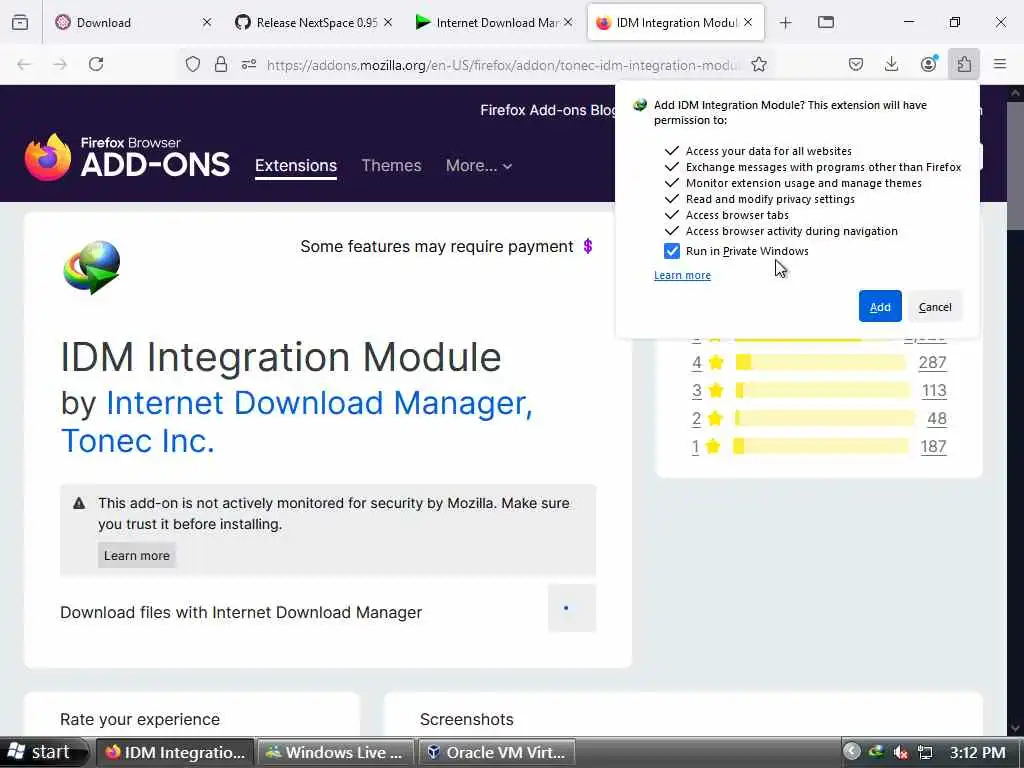Open Internet Download Manager, Tonec Inc. author link
The height and width of the screenshot is (768, 1024).
pyautogui.click(x=296, y=422)
